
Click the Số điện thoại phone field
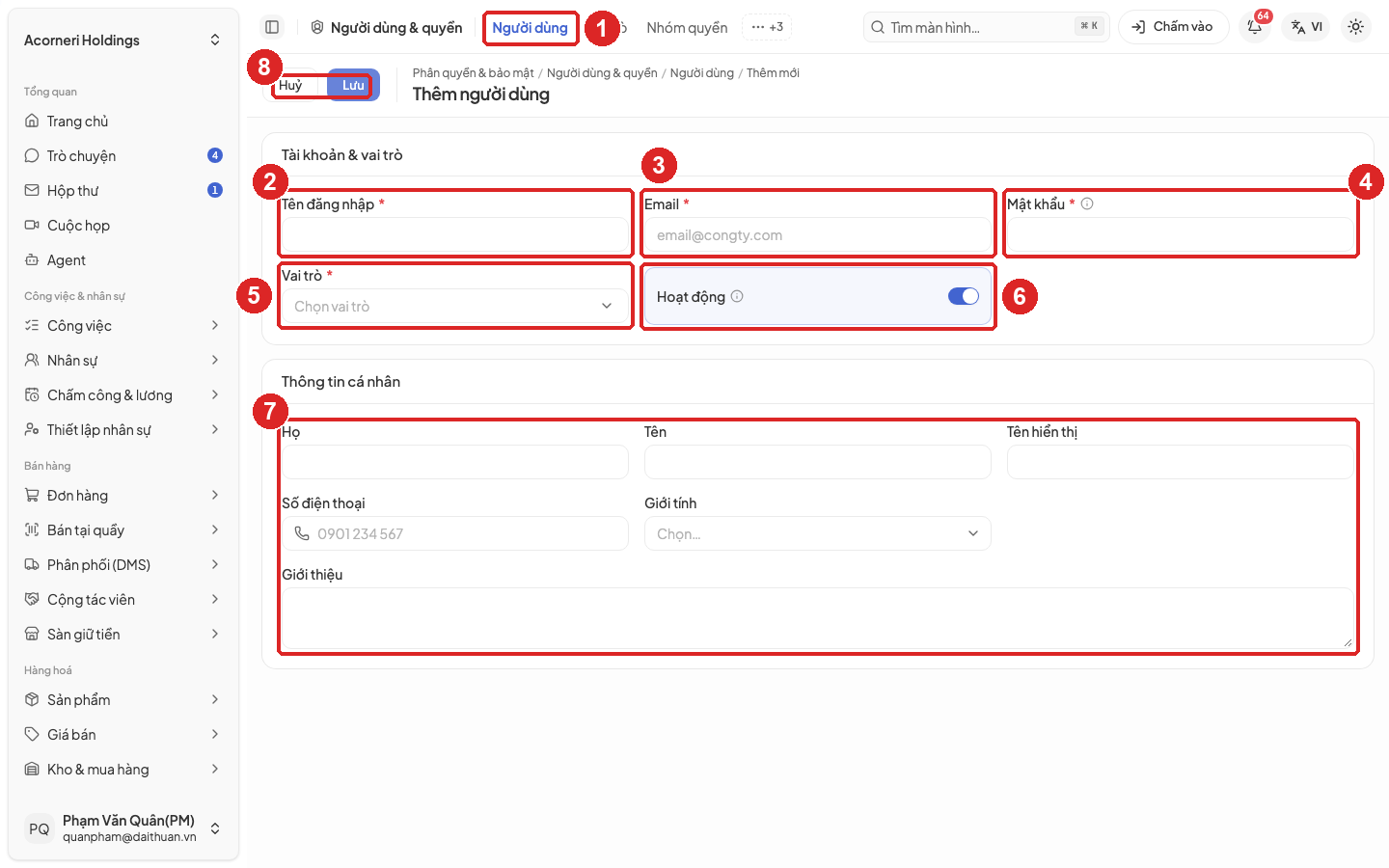(454, 533)
